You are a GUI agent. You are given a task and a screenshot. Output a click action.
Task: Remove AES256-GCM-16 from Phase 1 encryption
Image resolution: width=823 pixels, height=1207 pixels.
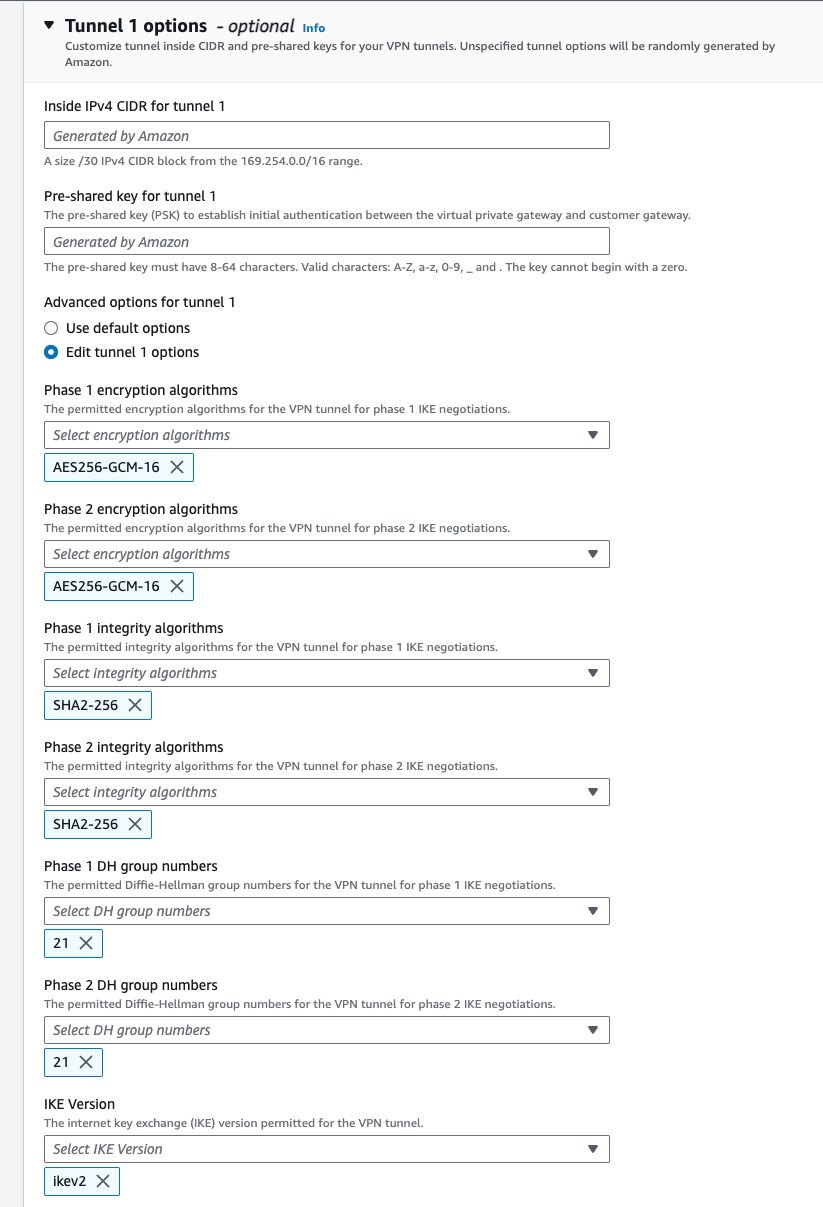pyautogui.click(x=177, y=467)
